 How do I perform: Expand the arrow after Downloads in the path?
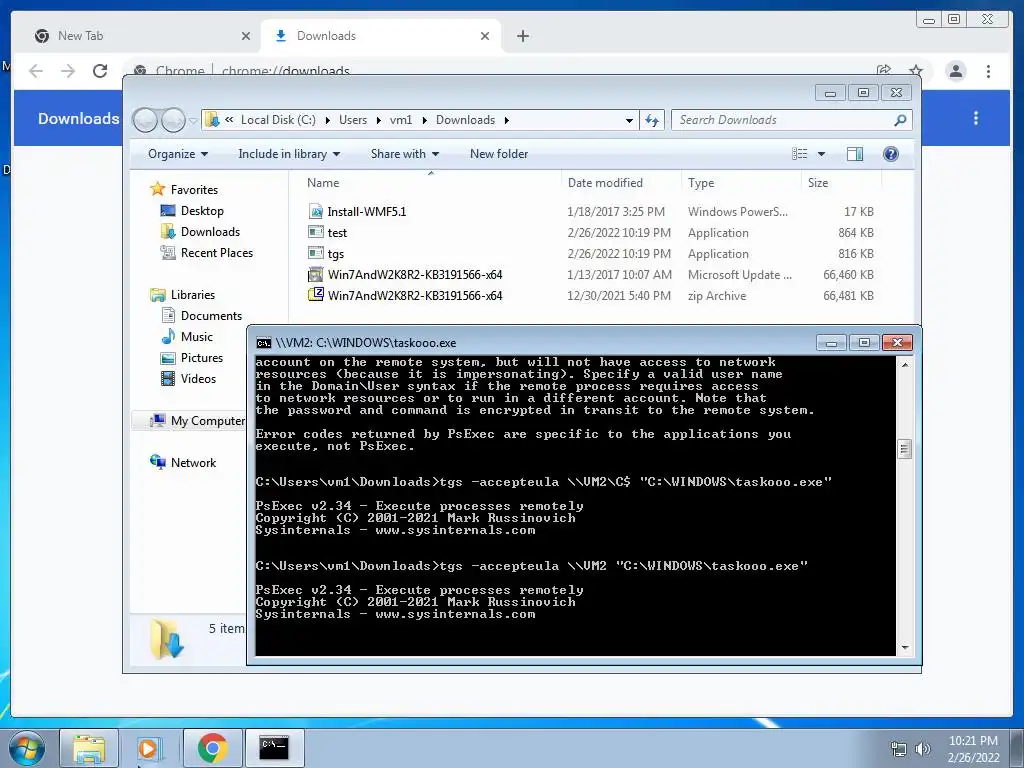point(507,120)
